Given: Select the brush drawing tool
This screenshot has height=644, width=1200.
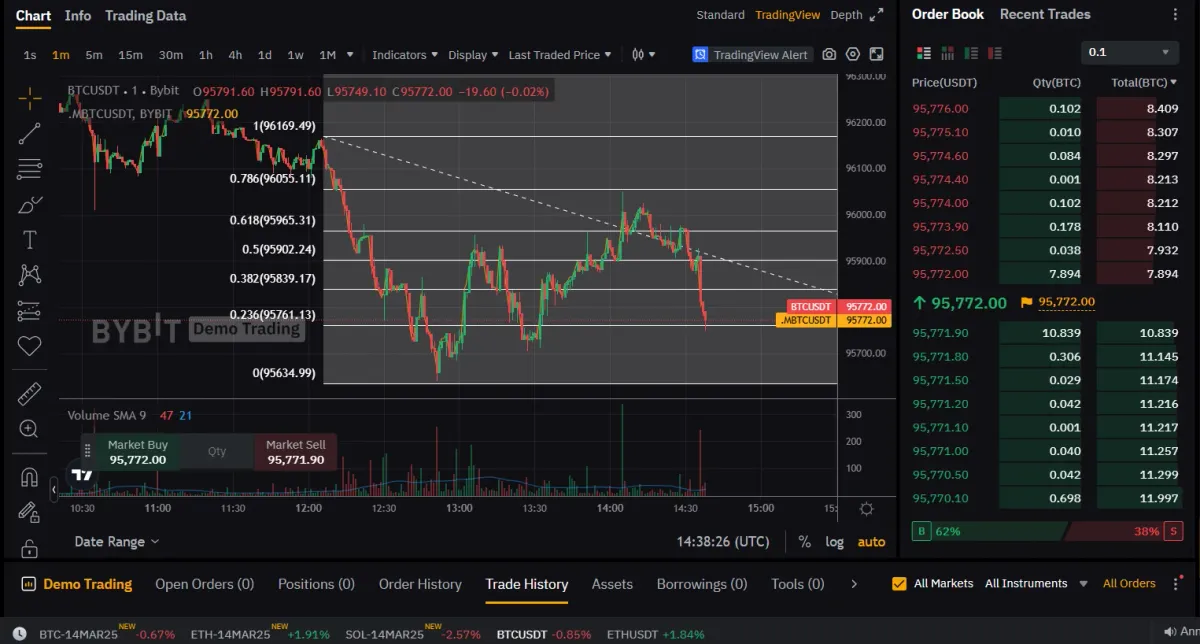Looking at the screenshot, I should click(29, 205).
